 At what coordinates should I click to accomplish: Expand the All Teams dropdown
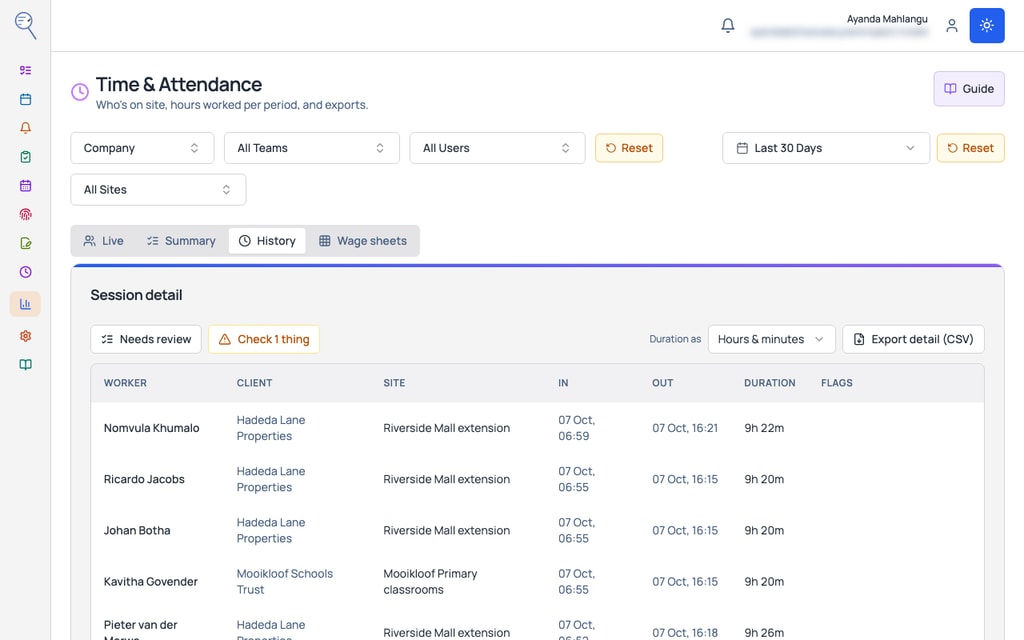click(312, 148)
